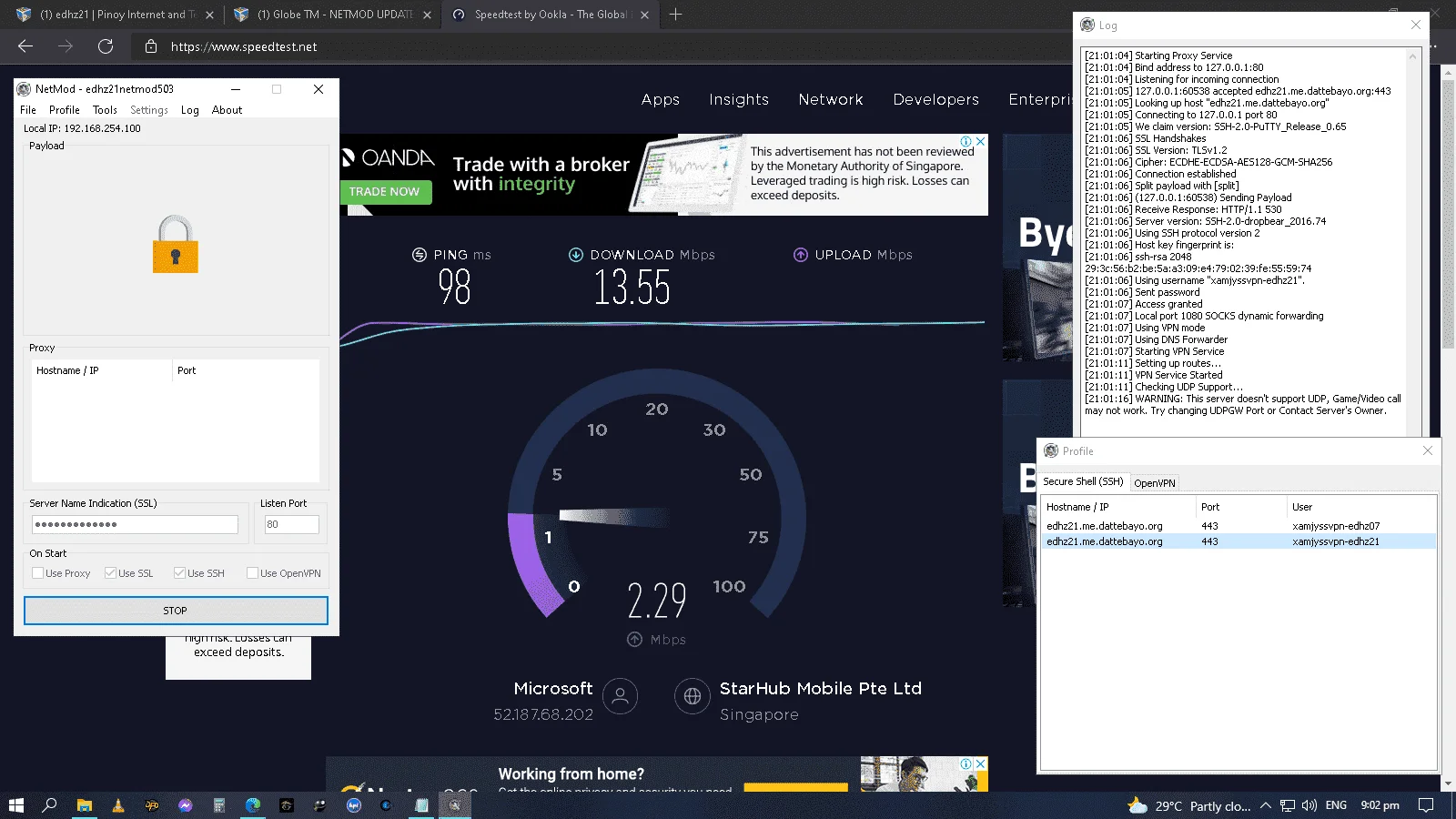
Task: Click the StarHub Mobile Pte Ltd server name
Action: (x=821, y=689)
